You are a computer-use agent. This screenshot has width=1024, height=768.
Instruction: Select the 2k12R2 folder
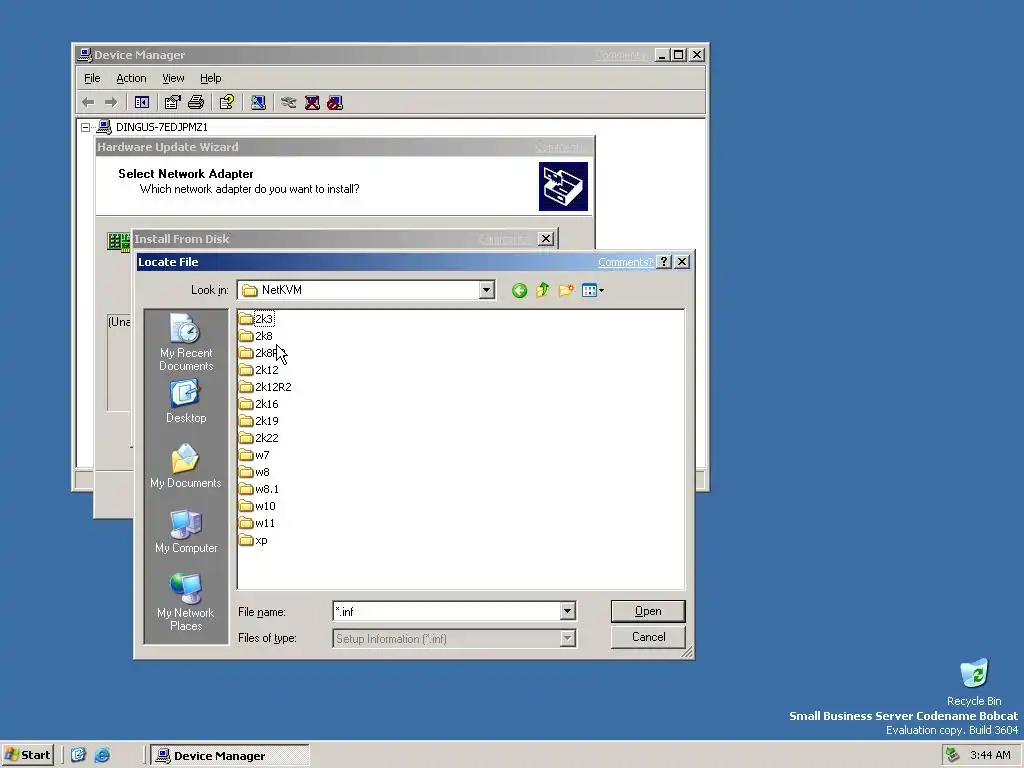pos(265,387)
